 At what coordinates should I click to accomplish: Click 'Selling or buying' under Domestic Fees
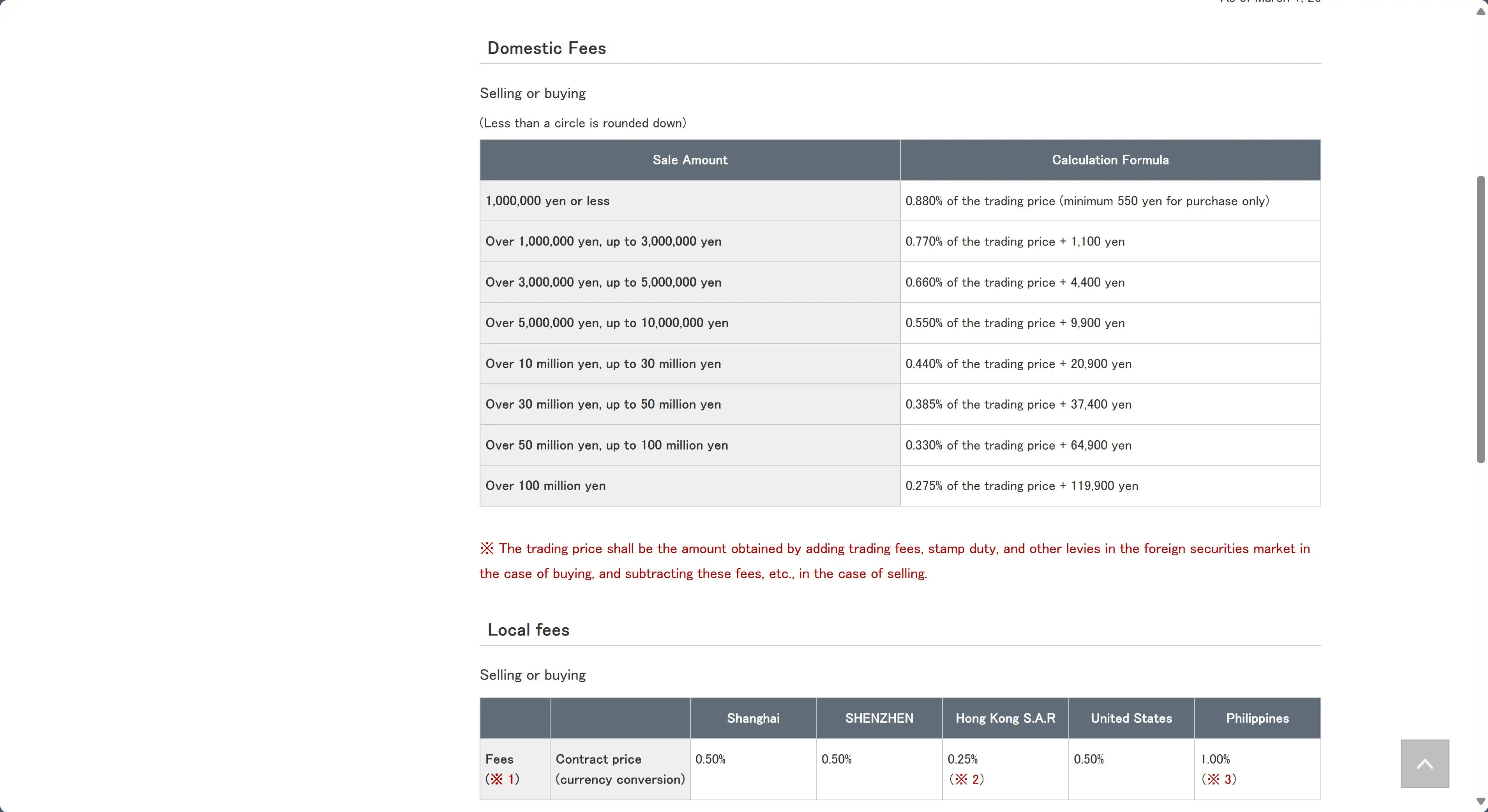click(533, 94)
